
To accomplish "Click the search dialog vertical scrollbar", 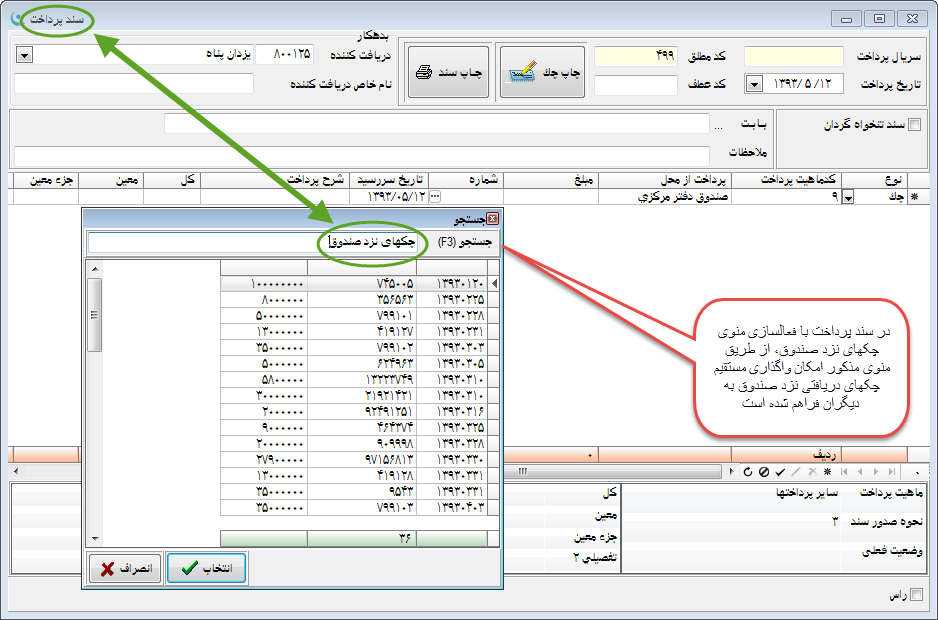I will [x=95, y=400].
